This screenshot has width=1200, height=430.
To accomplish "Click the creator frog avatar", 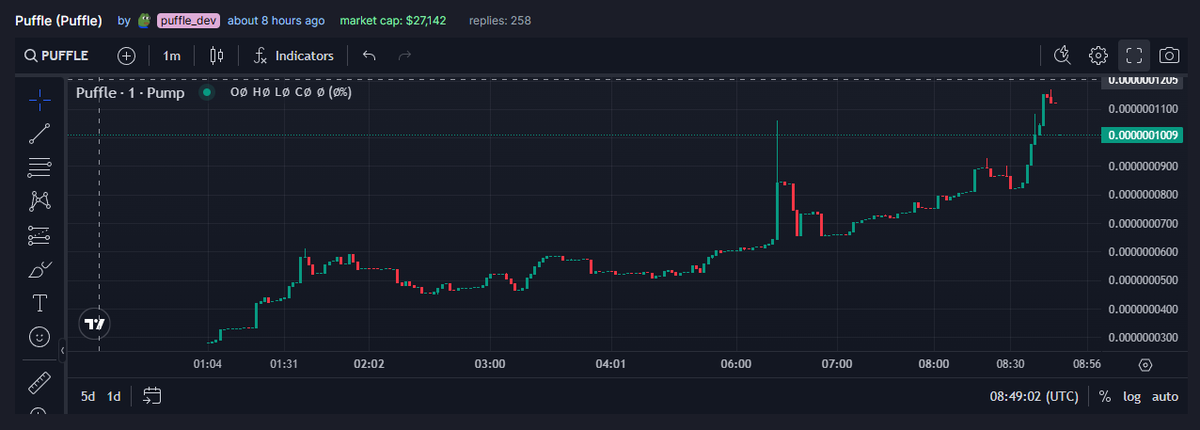I will click(x=145, y=20).
